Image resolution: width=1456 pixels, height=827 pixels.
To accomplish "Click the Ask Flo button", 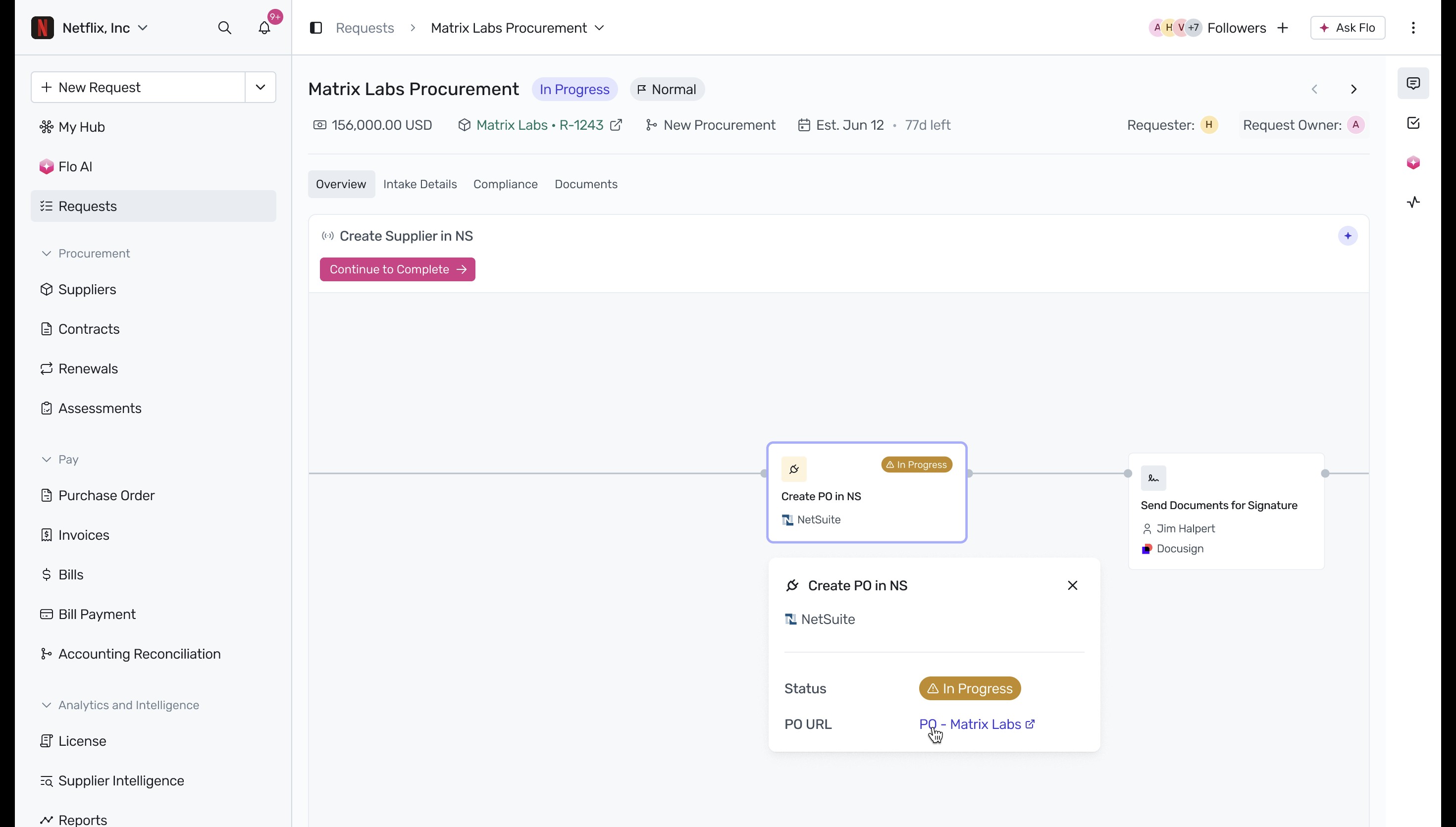I will pos(1348,28).
